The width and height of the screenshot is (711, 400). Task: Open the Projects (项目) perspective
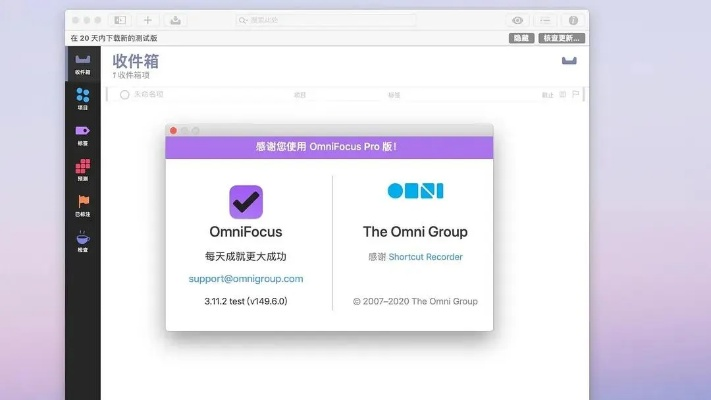[82, 98]
